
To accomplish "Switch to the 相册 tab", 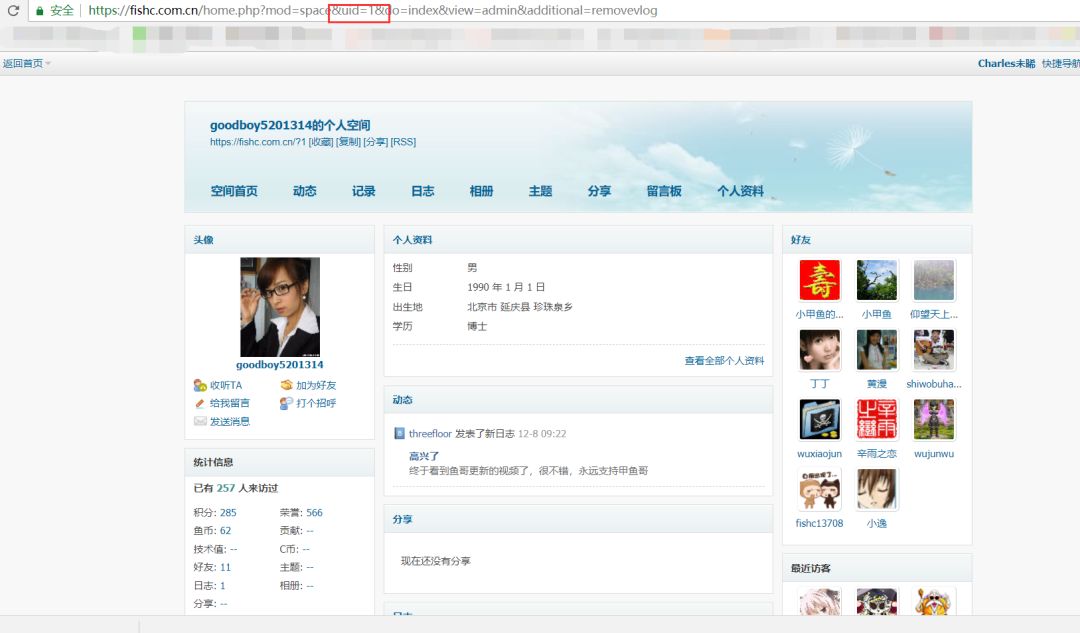I will coord(481,191).
